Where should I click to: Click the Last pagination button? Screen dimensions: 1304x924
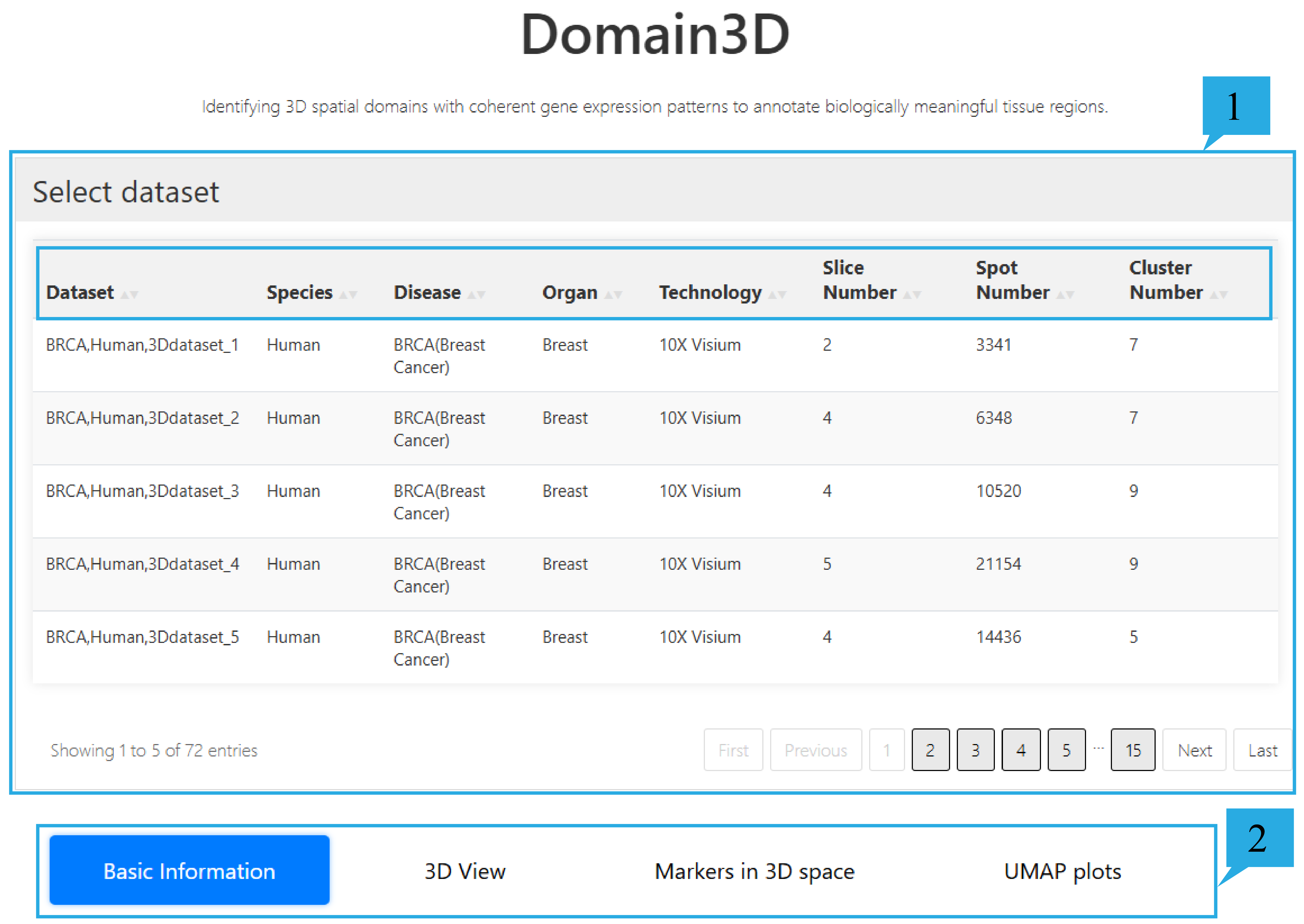(x=1262, y=750)
